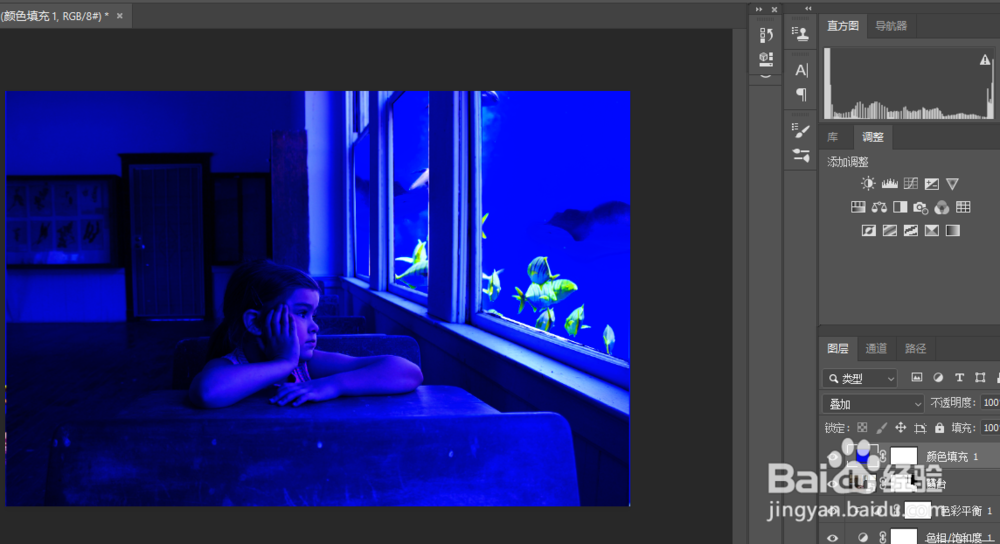Close the 颜色填充 1 document tab
Image resolution: width=1000 pixels, height=544 pixels.
[119, 16]
